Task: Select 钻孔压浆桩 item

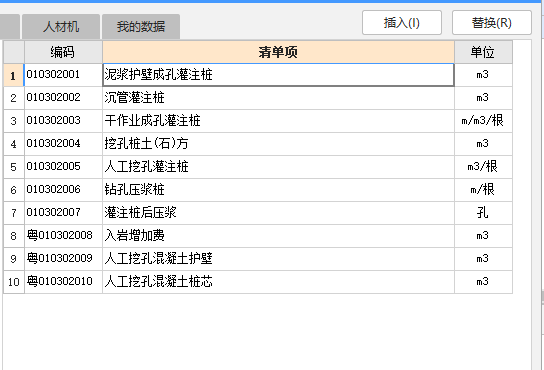Action: 278,190
